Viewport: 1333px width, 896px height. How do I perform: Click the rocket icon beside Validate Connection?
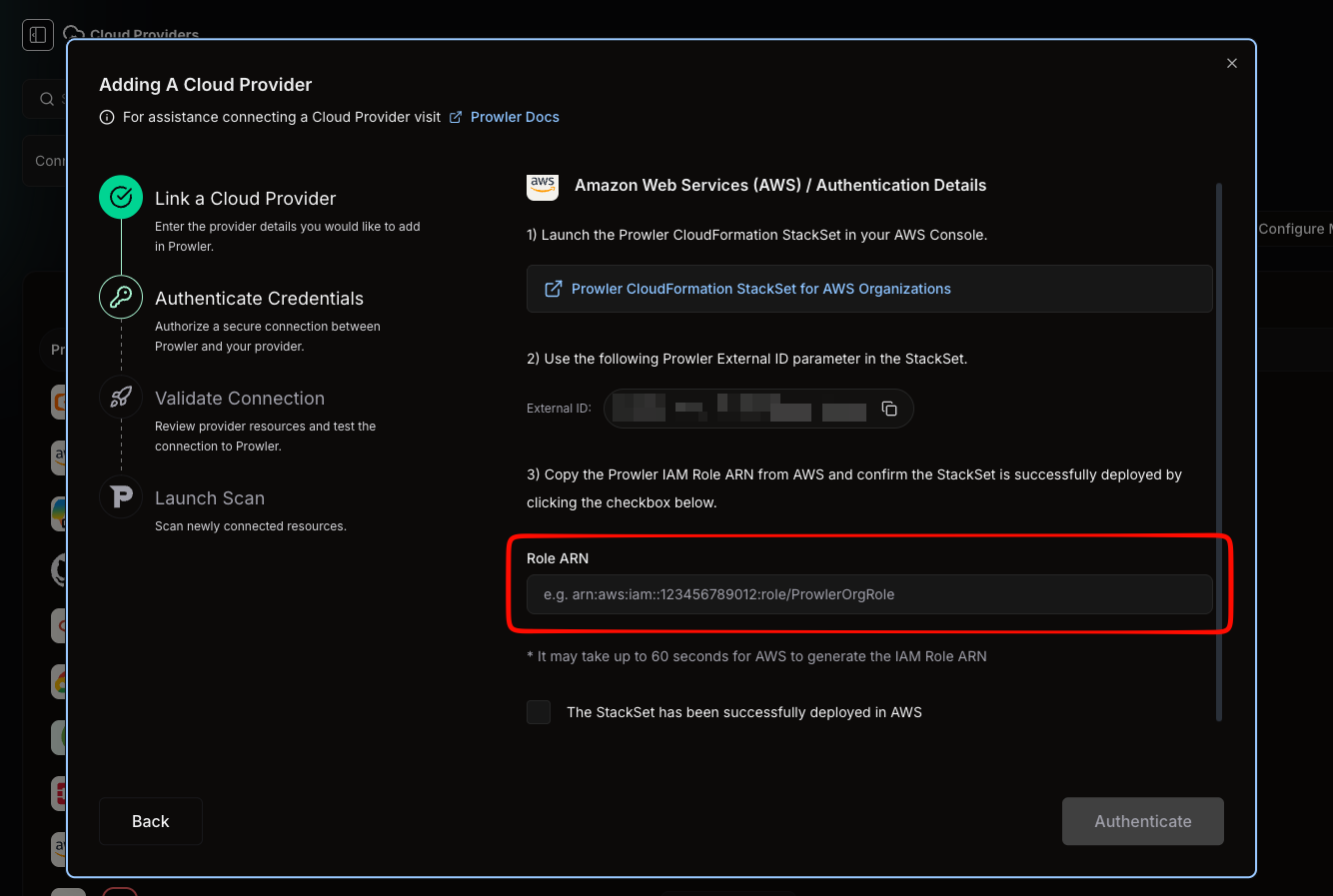[x=120, y=397]
